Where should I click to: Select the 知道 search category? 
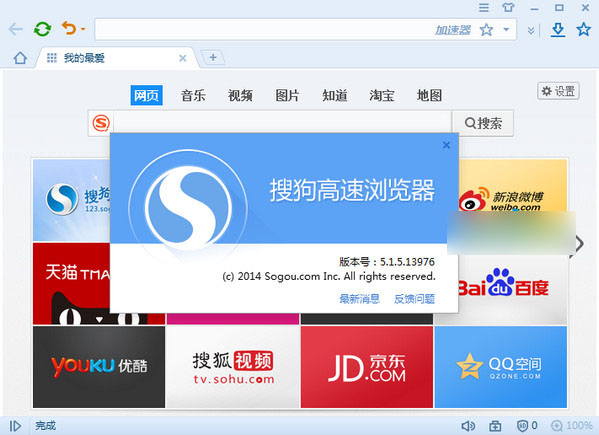(335, 95)
